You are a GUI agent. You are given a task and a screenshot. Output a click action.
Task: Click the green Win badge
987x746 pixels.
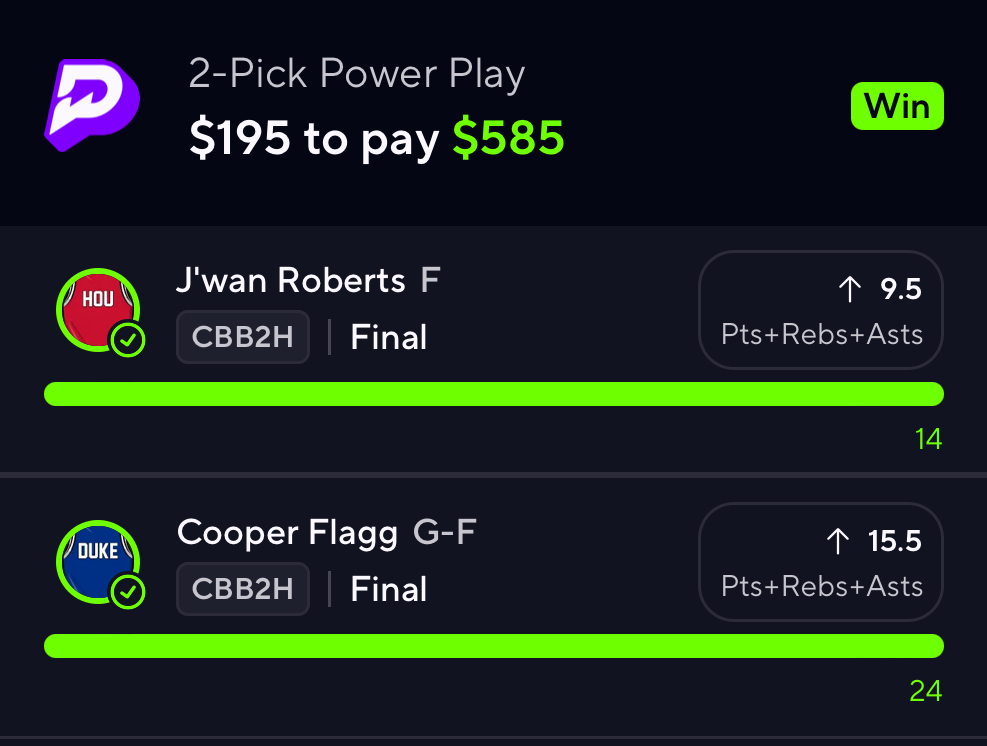[897, 106]
